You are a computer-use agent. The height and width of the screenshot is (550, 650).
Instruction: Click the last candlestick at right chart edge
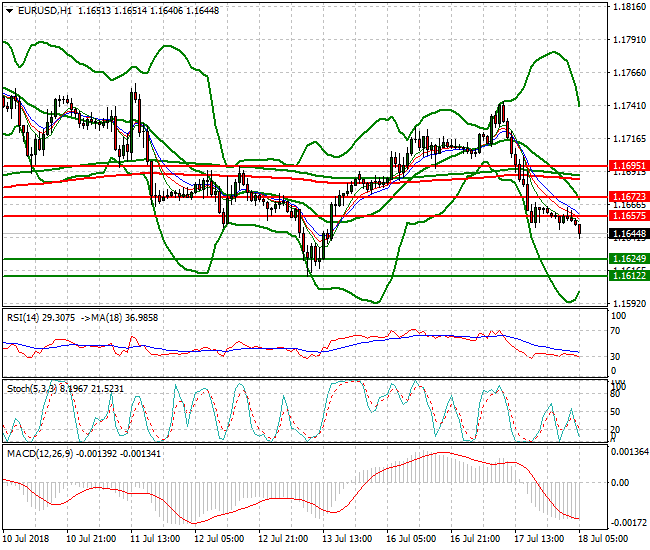point(580,230)
